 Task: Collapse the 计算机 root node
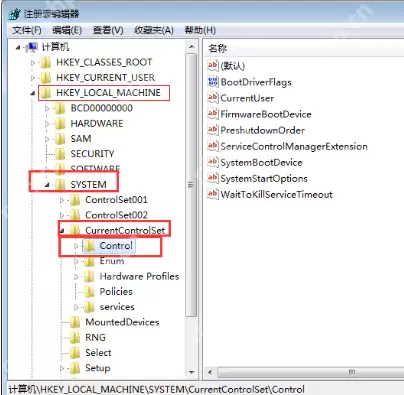pyautogui.click(x=18, y=48)
